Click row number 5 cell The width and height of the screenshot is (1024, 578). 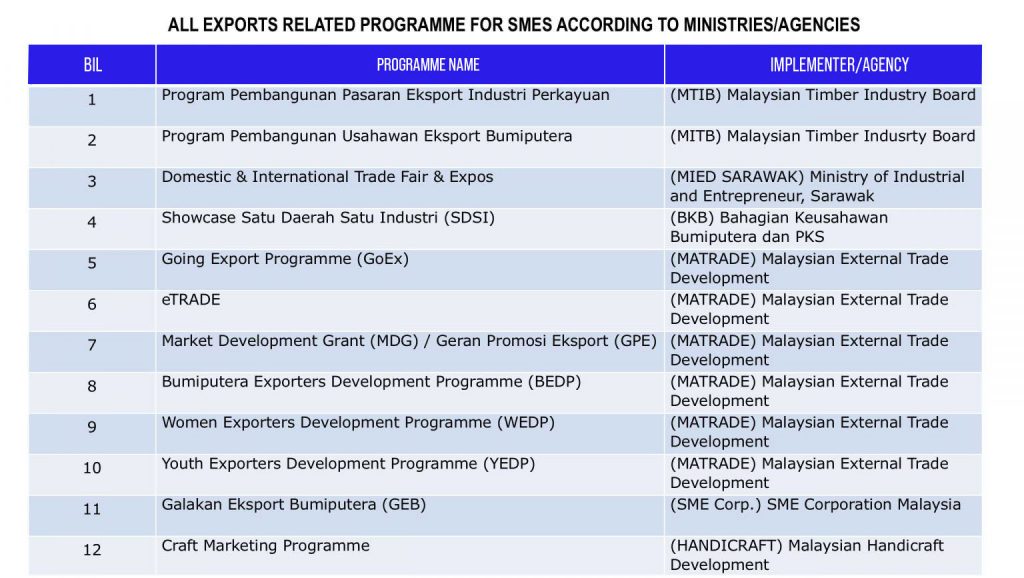(92, 269)
